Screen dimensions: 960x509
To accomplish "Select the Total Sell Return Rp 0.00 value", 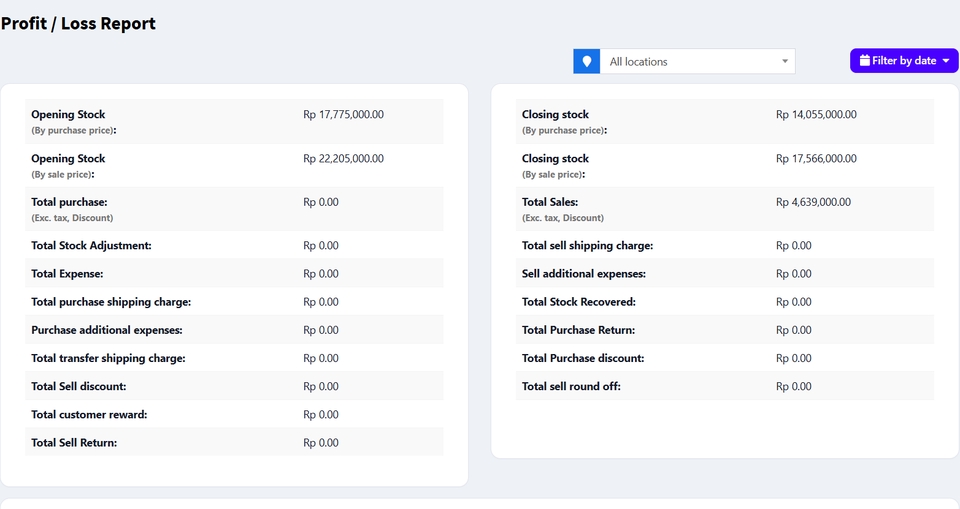I will click(321, 443).
